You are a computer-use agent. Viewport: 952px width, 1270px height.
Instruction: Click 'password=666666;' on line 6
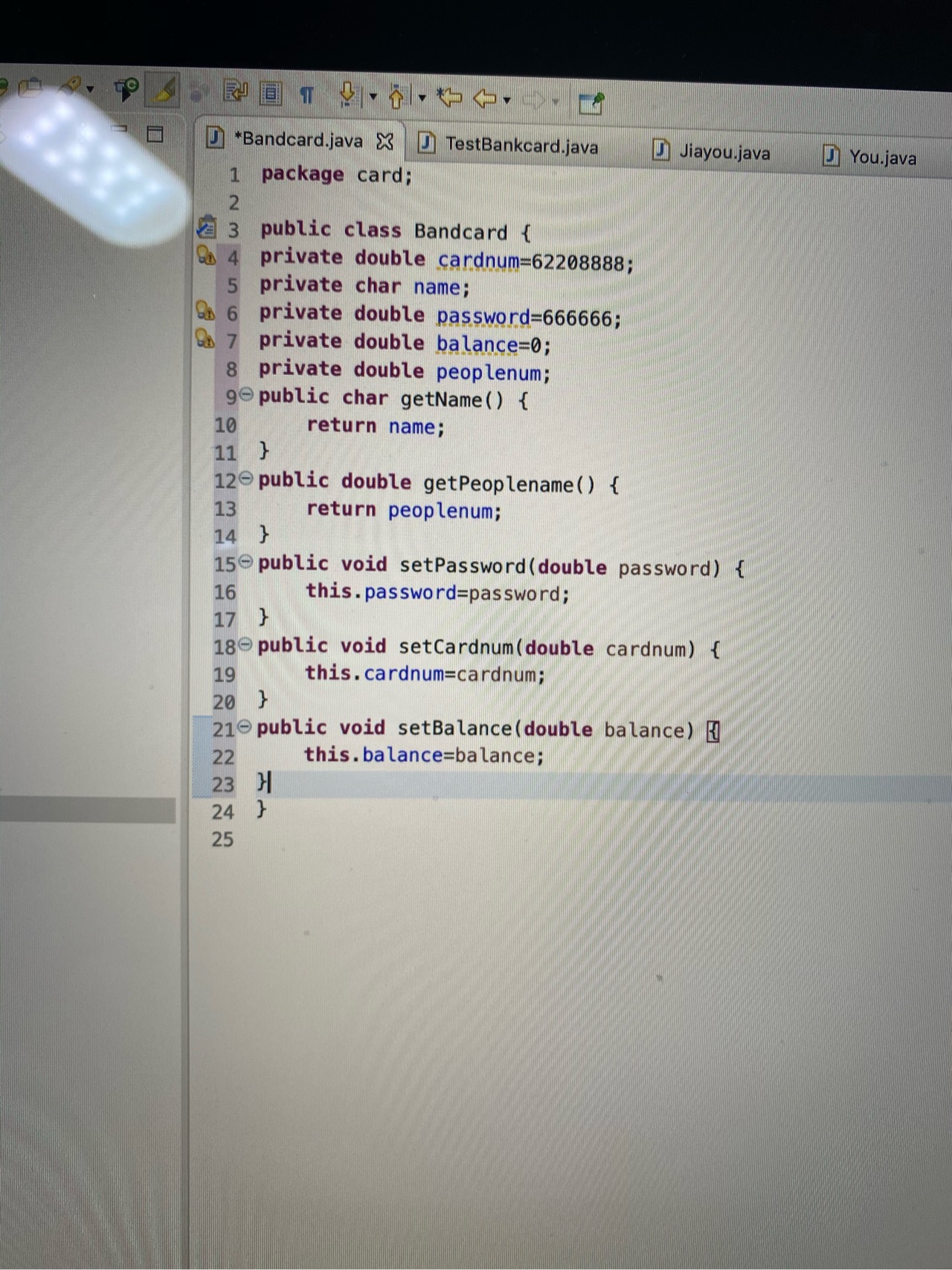click(x=529, y=318)
